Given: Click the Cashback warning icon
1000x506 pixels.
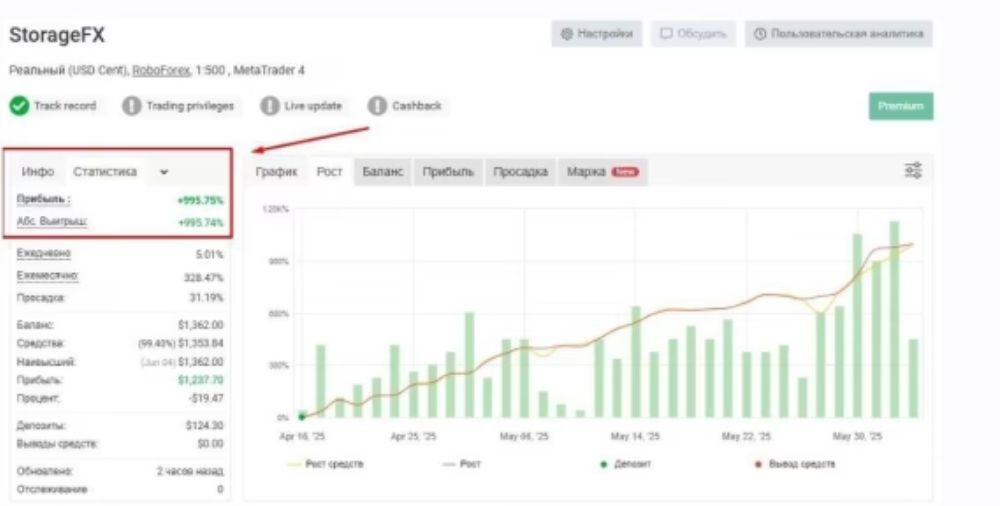Looking at the screenshot, I should pyautogui.click(x=377, y=105).
